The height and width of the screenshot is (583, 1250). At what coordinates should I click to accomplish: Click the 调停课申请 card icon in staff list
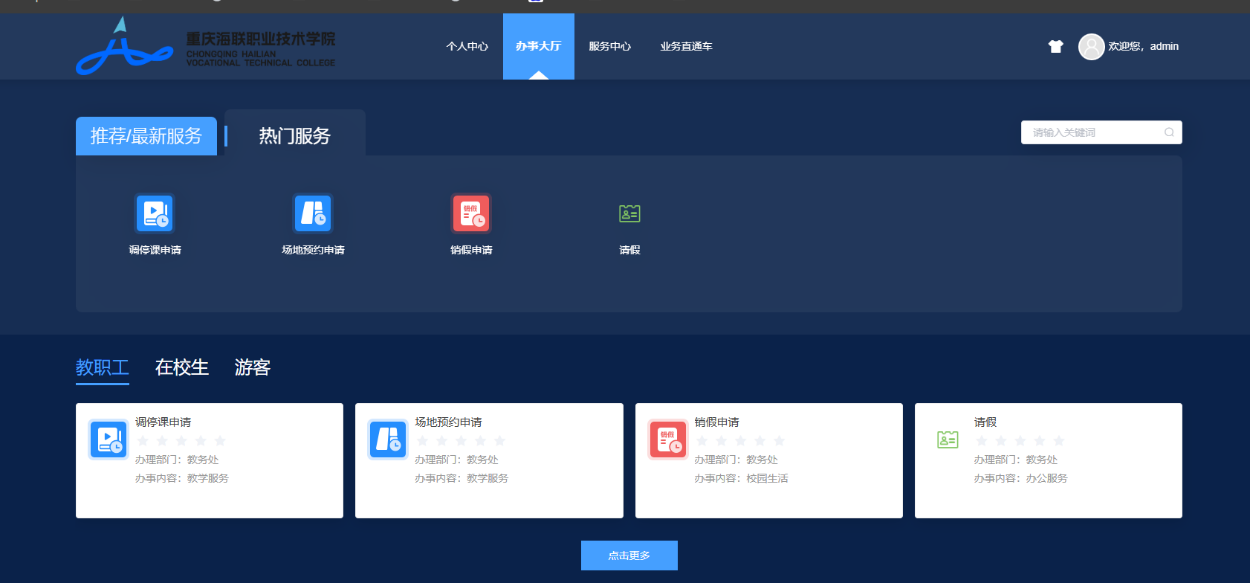(x=108, y=439)
